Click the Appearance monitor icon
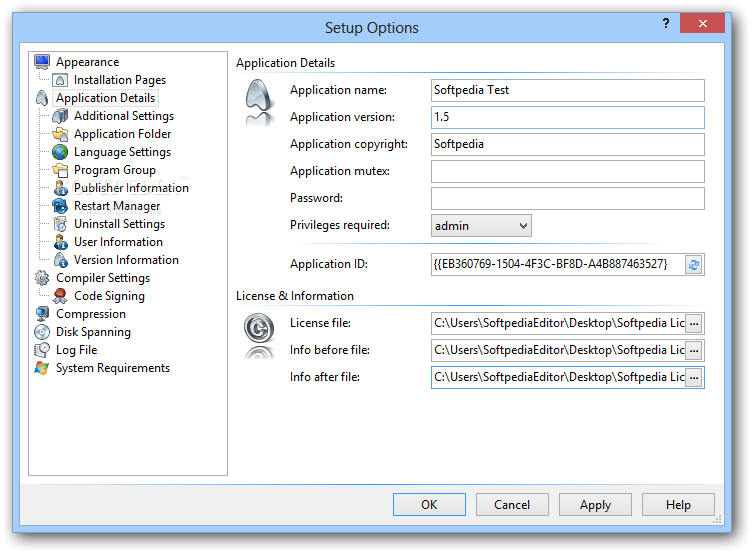 click(x=42, y=62)
